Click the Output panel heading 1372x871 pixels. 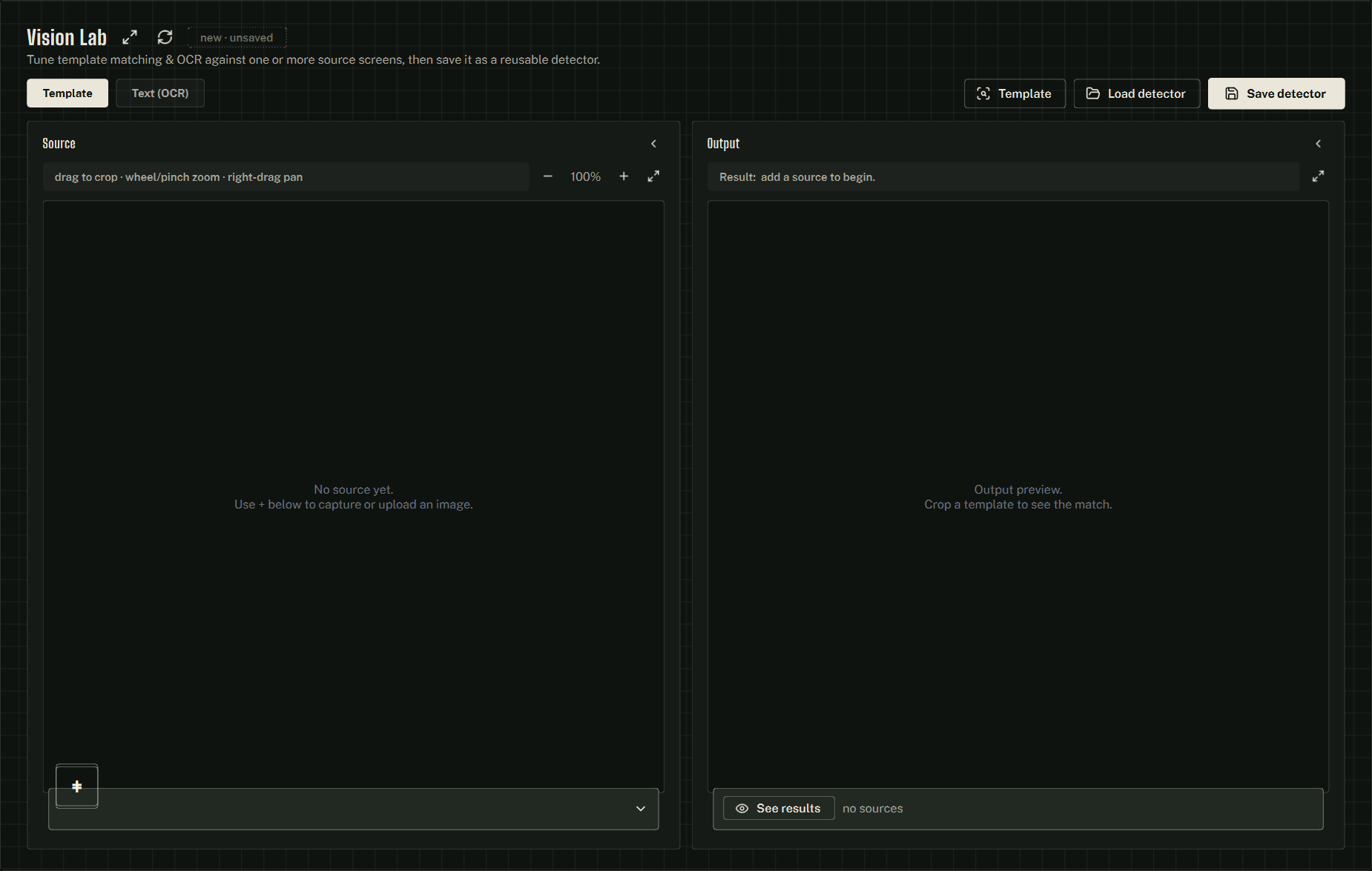[723, 144]
